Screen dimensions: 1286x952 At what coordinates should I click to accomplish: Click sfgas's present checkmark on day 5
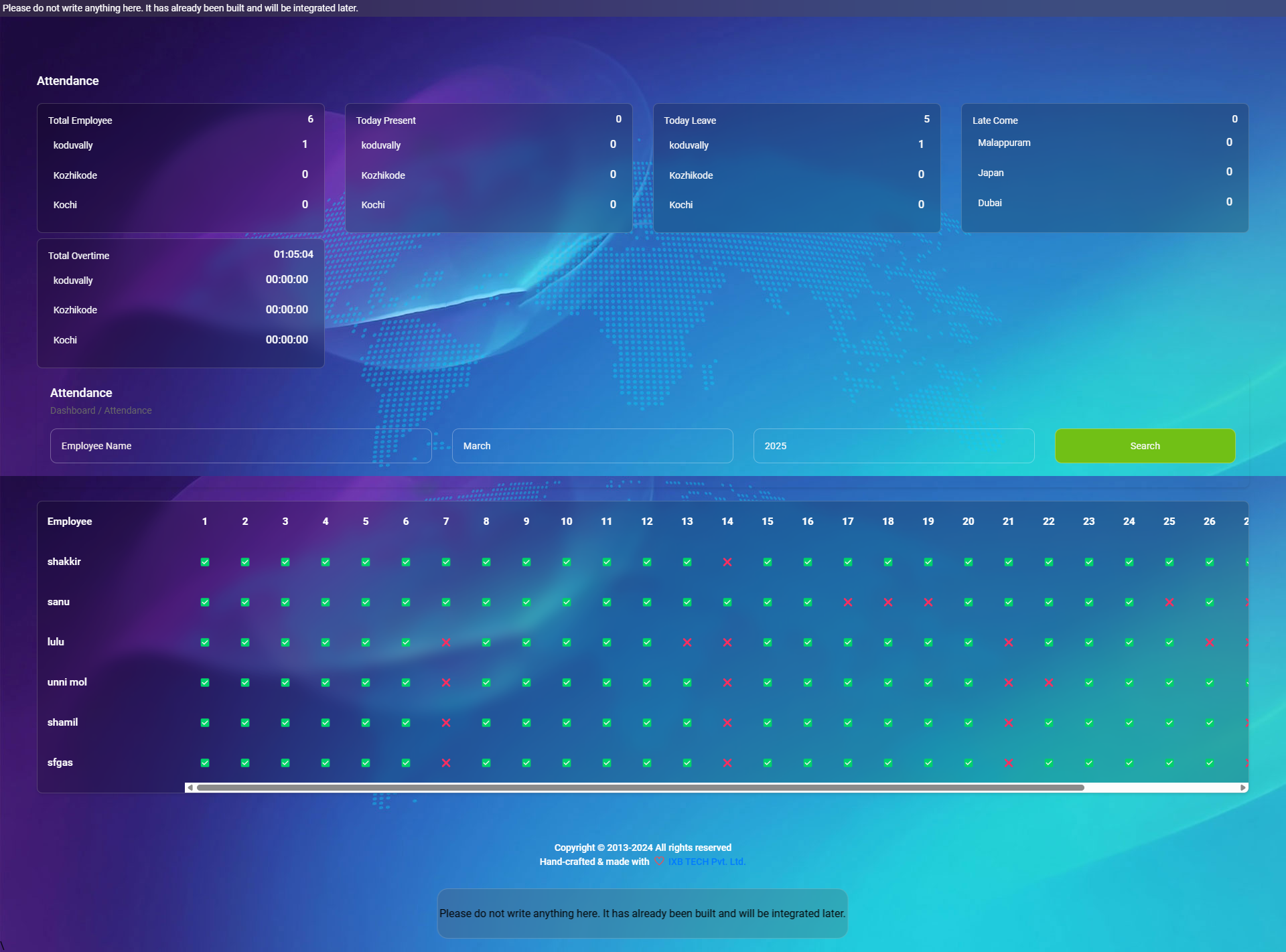[366, 763]
